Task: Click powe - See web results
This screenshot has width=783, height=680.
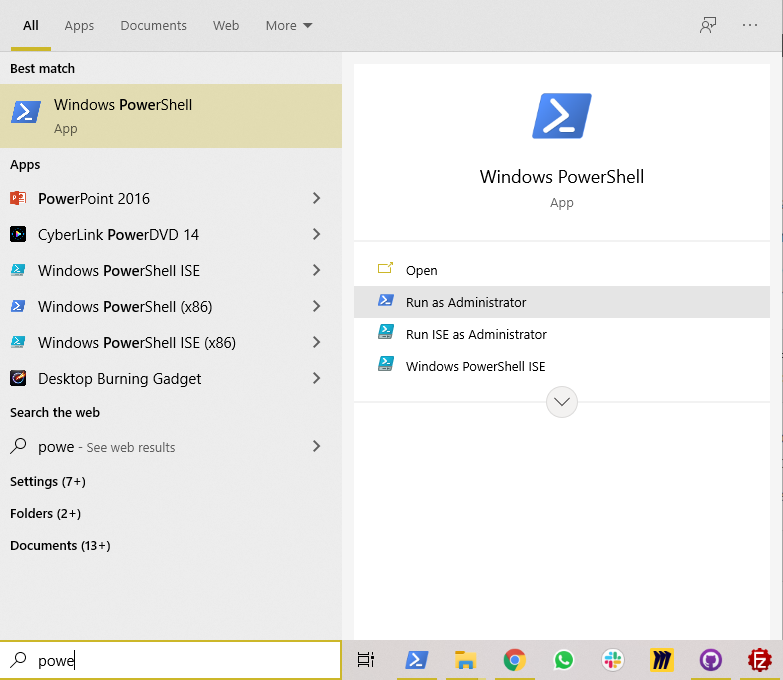Action: click(106, 447)
